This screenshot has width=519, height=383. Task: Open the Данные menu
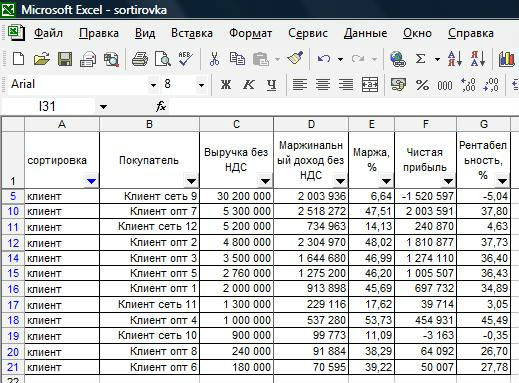(x=365, y=33)
